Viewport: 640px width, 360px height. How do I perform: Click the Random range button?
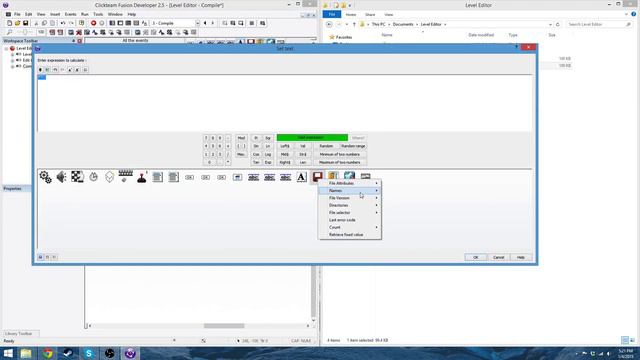353,146
